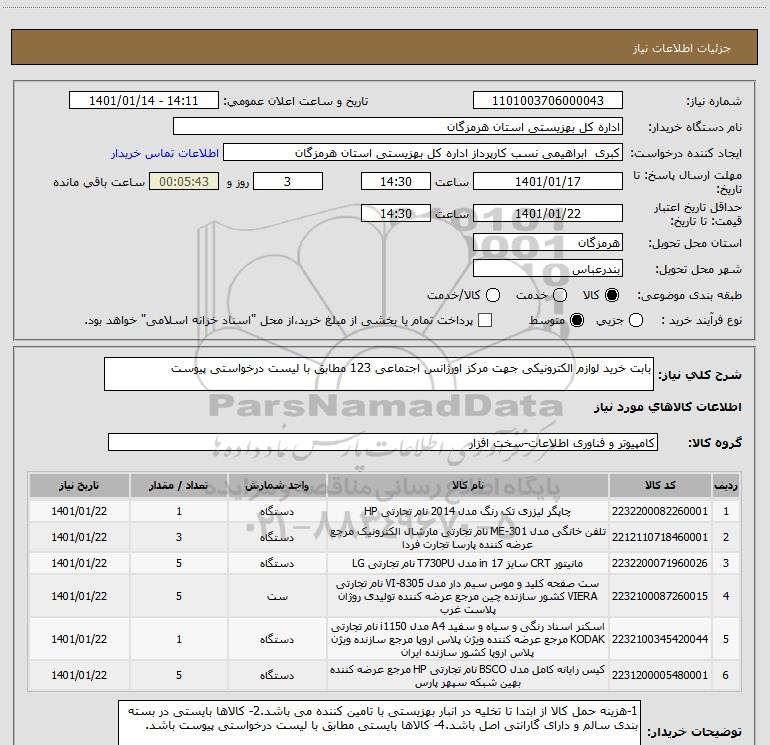
Task: Click the تعداد / مقدار column header
Action: pyautogui.click(x=179, y=485)
